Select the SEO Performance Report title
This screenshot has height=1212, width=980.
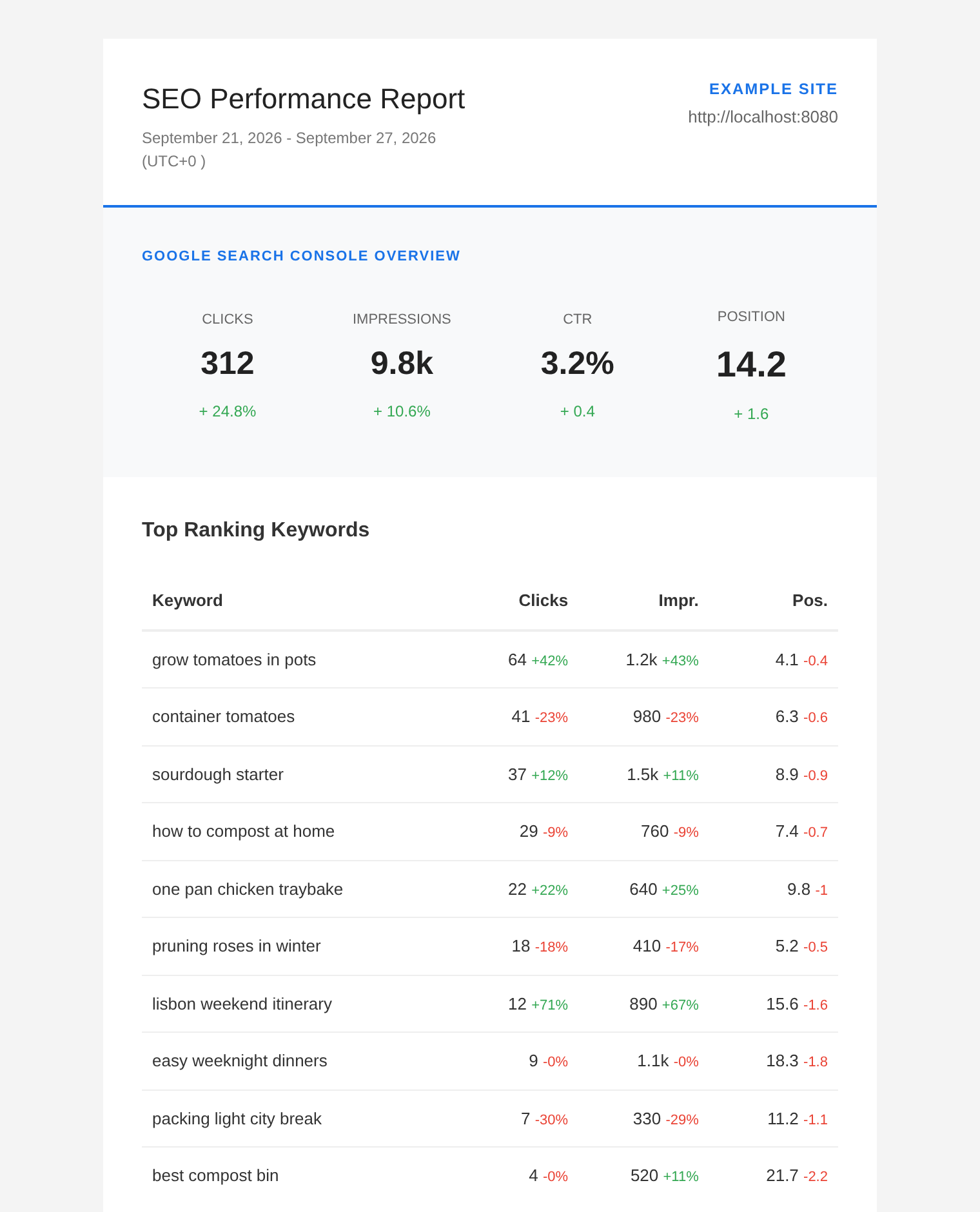click(x=303, y=99)
